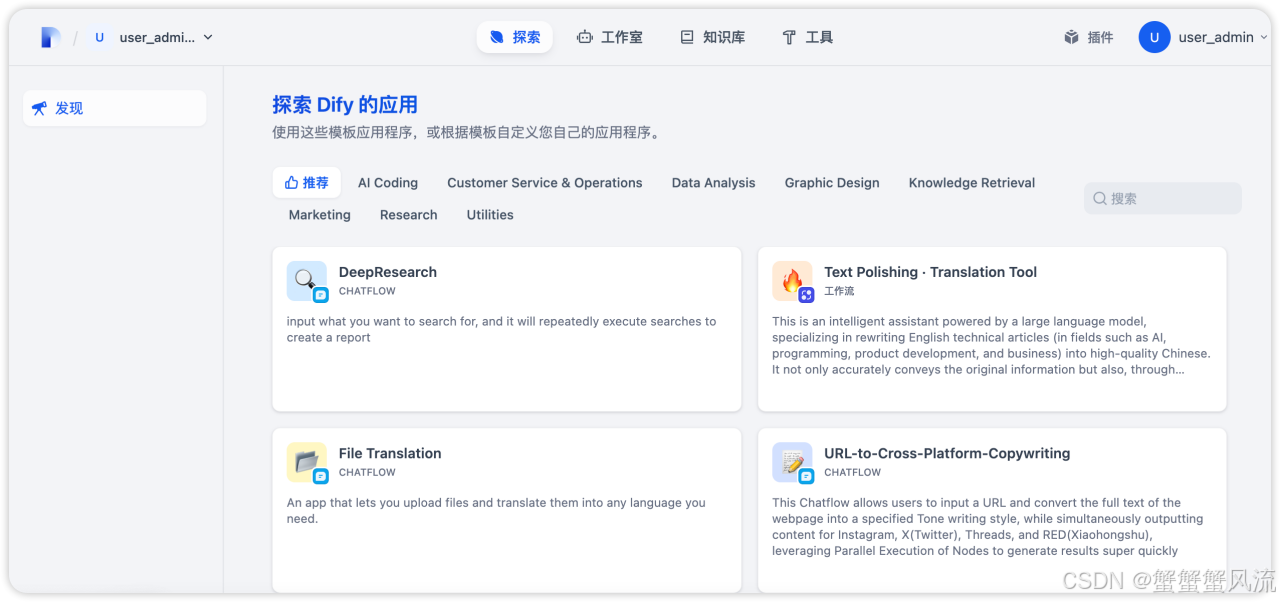The width and height of the screenshot is (1280, 602).
Task: Open the 探索 tab in the top navigation
Action: pyautogui.click(x=515, y=37)
